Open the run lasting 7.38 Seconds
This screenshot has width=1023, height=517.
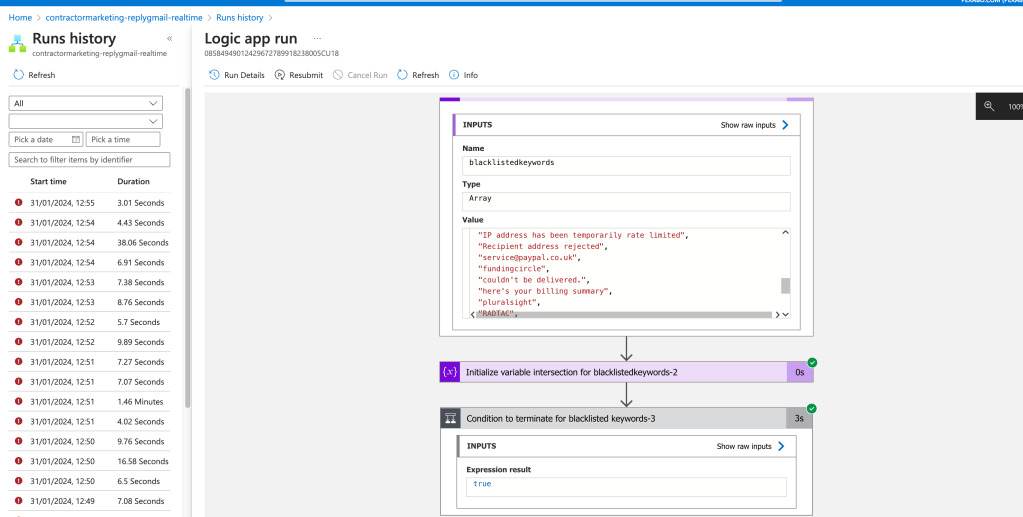89,283
